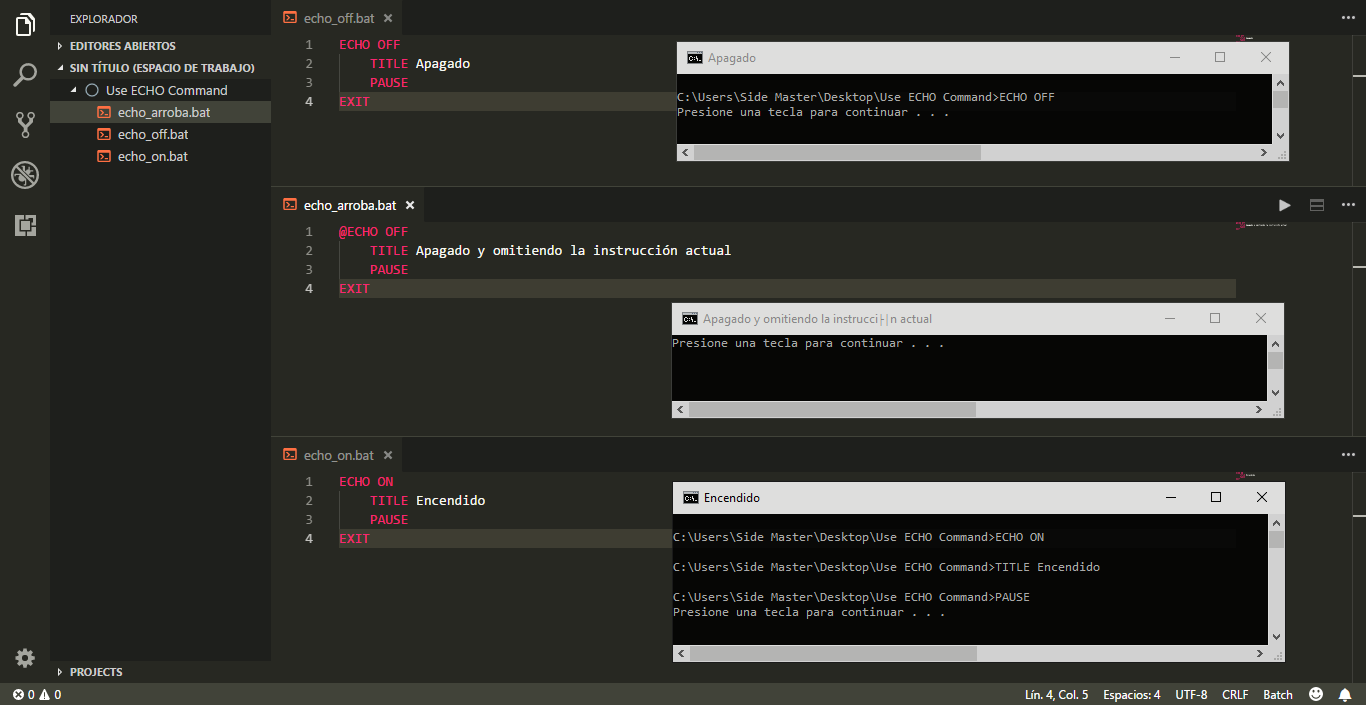
Task: Open the Manage gear menu
Action: tap(25, 657)
